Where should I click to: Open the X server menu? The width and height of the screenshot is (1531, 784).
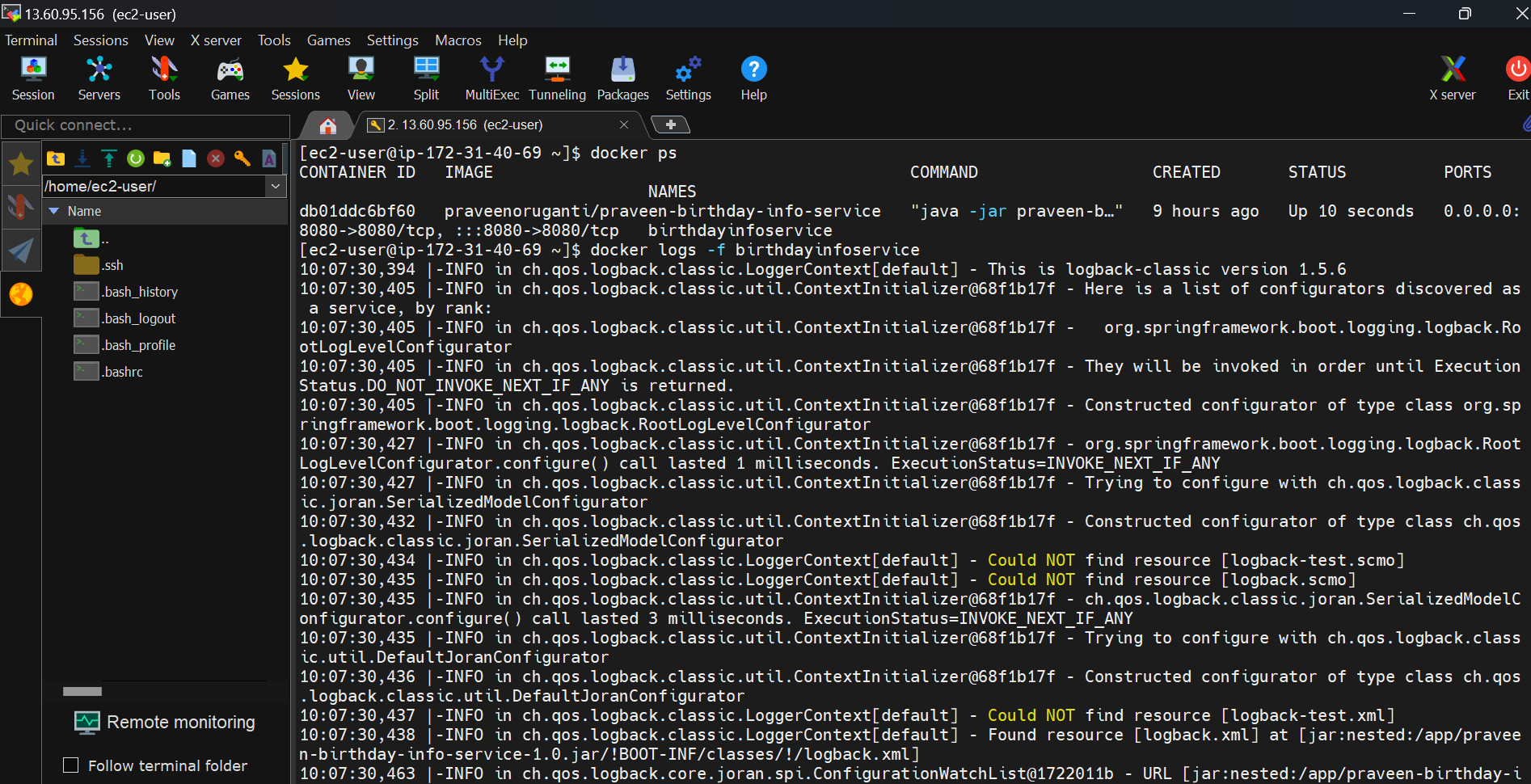(216, 40)
